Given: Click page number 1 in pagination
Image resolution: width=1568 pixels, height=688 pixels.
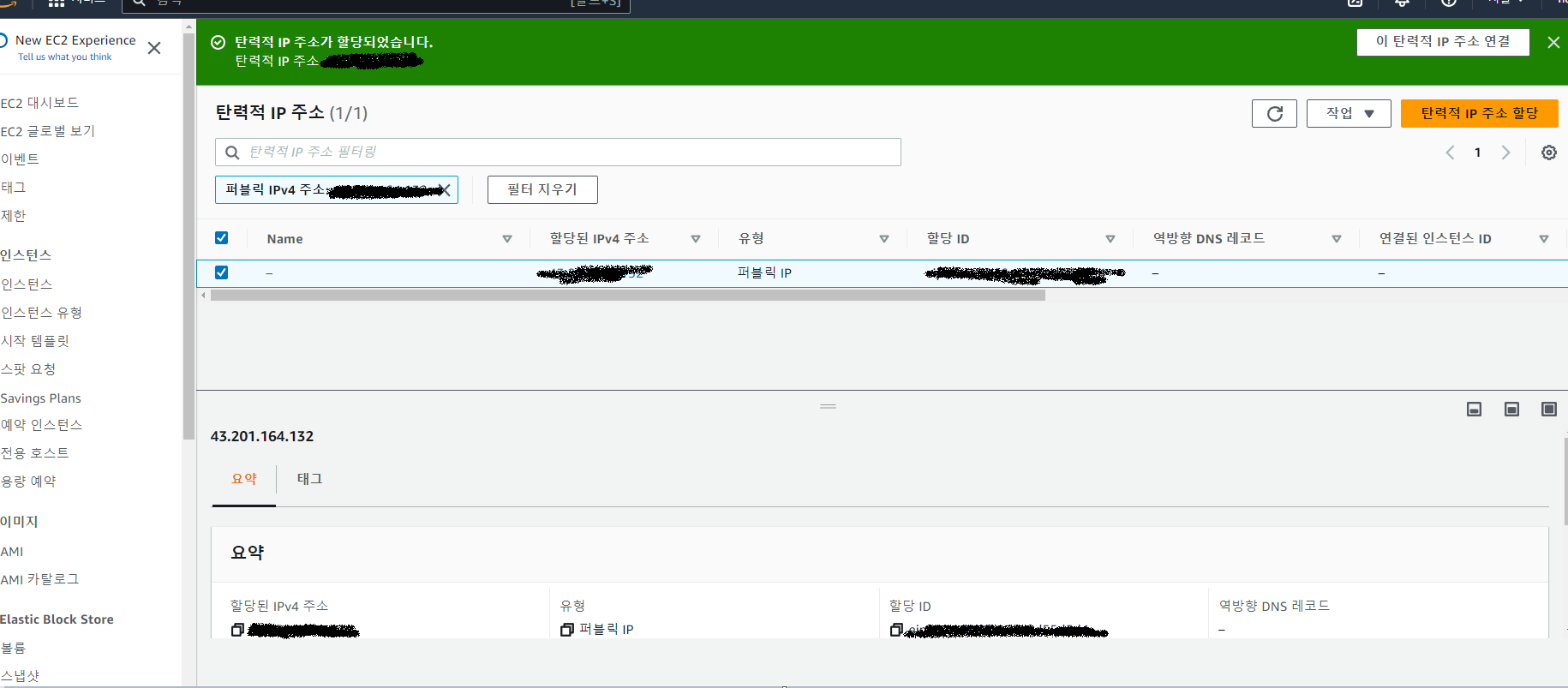Looking at the screenshot, I should (x=1477, y=153).
